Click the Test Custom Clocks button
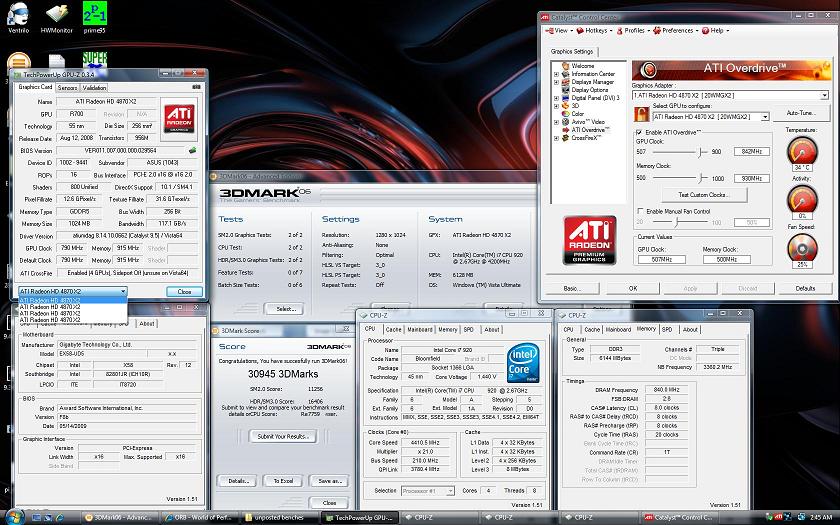 coord(704,195)
